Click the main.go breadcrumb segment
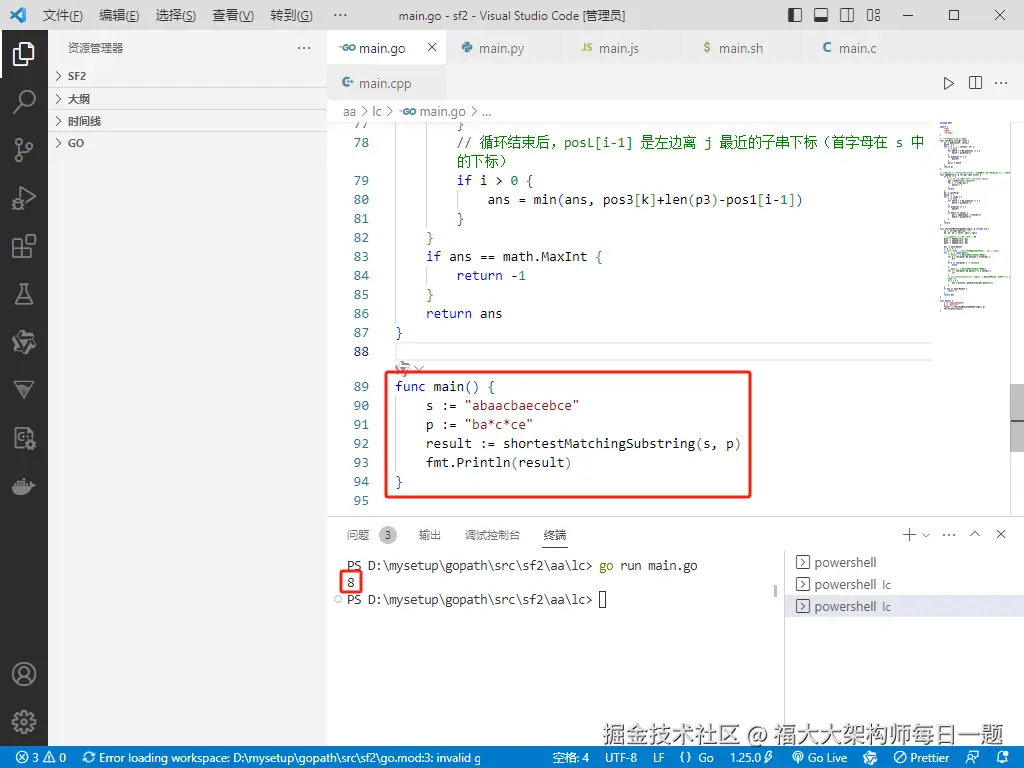1024x768 pixels. pos(434,112)
